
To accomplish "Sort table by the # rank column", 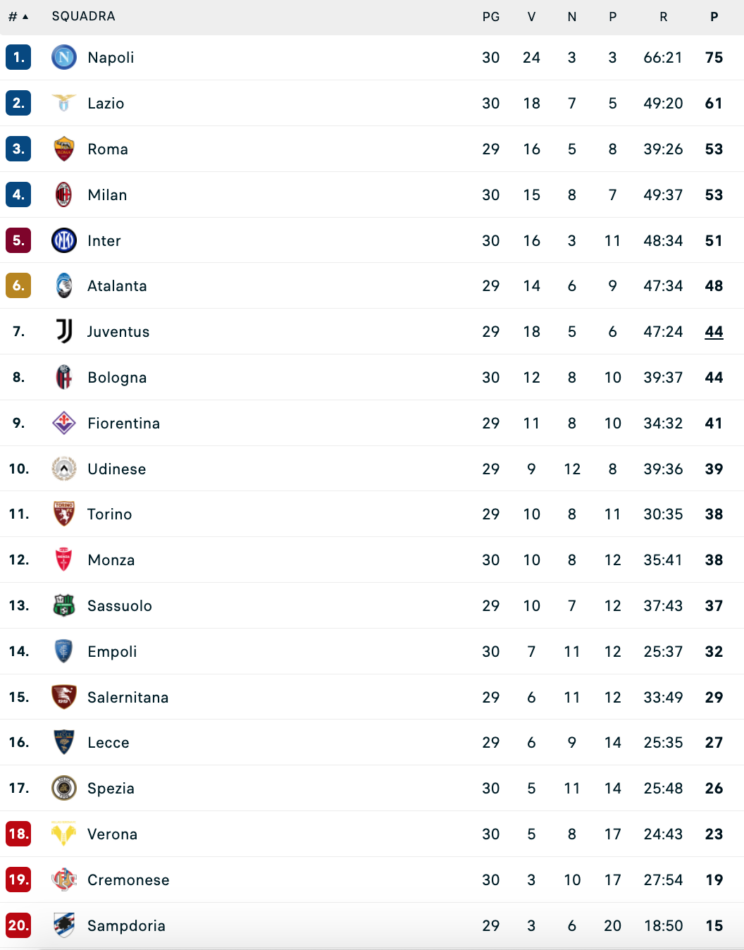I will pos(18,17).
